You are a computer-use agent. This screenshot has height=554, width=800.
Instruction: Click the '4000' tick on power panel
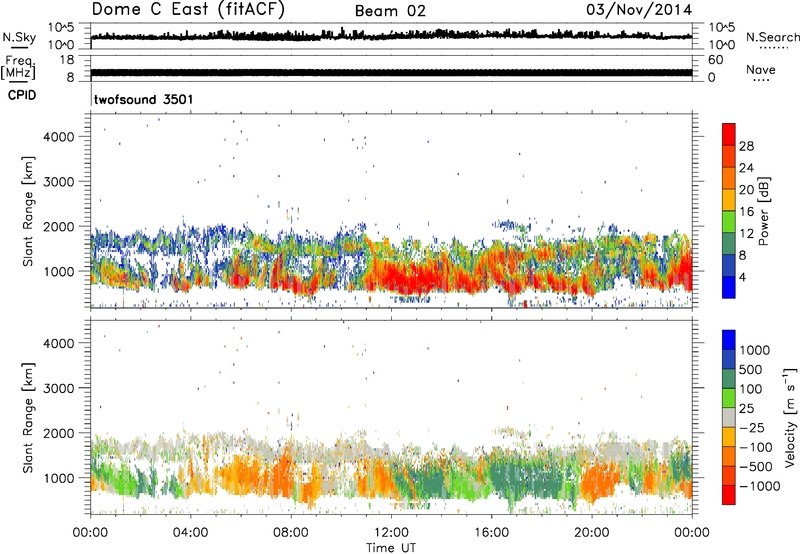click(59, 137)
